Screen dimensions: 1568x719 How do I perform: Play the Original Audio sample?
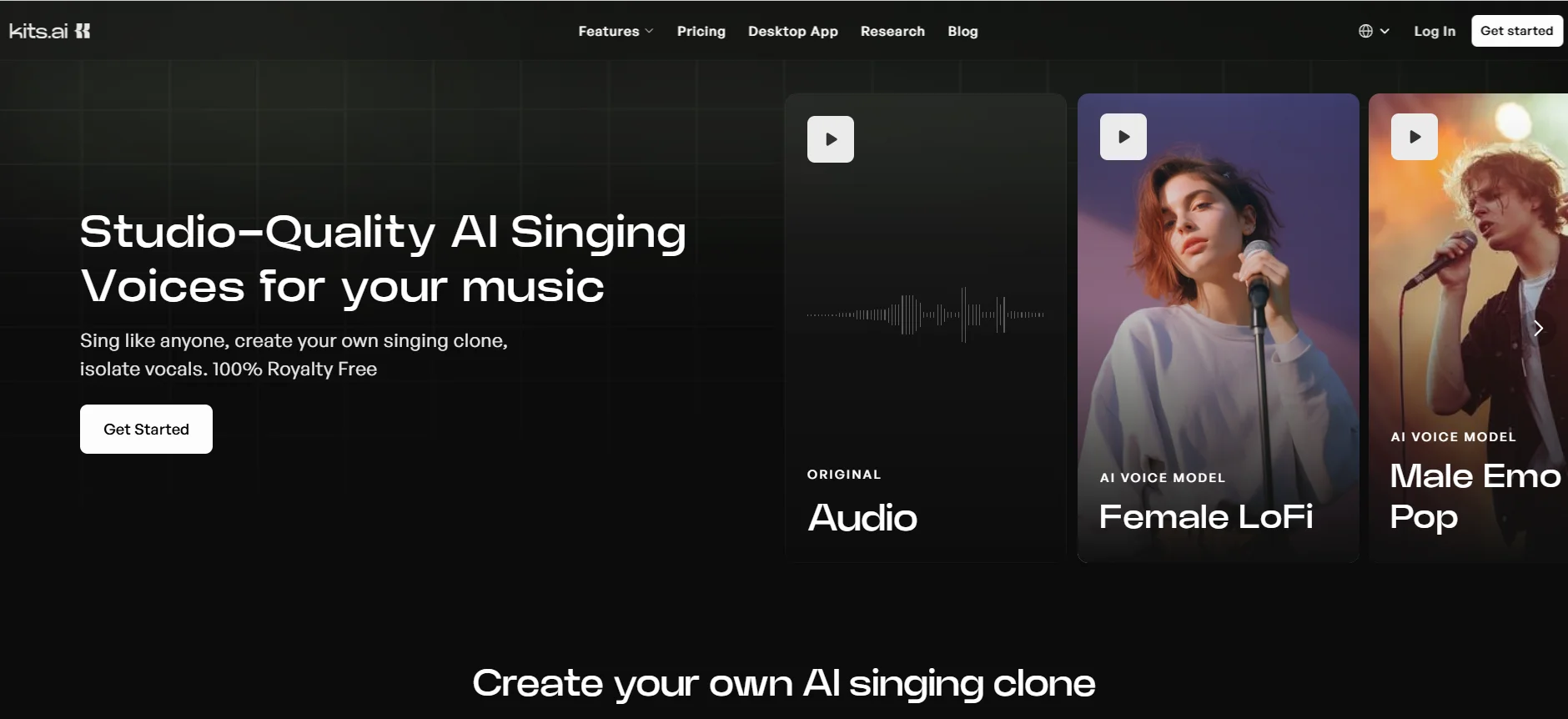[x=830, y=139]
